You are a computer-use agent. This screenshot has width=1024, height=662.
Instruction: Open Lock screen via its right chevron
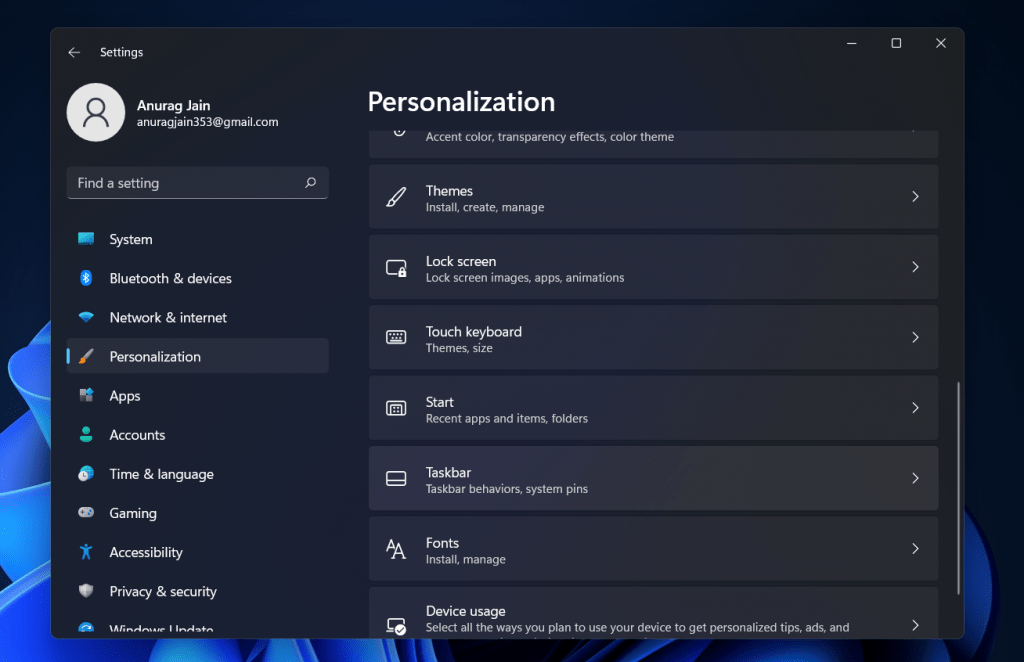pyautogui.click(x=915, y=267)
